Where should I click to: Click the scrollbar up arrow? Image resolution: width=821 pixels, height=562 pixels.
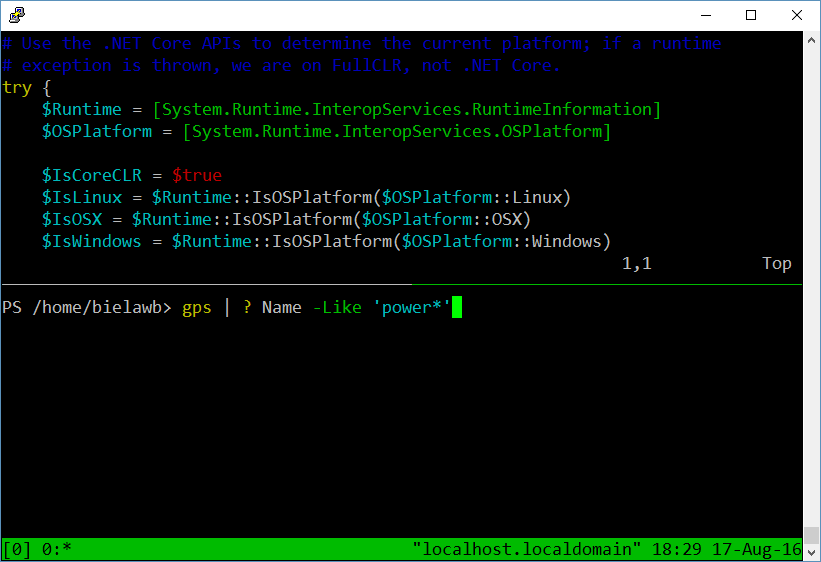811,40
